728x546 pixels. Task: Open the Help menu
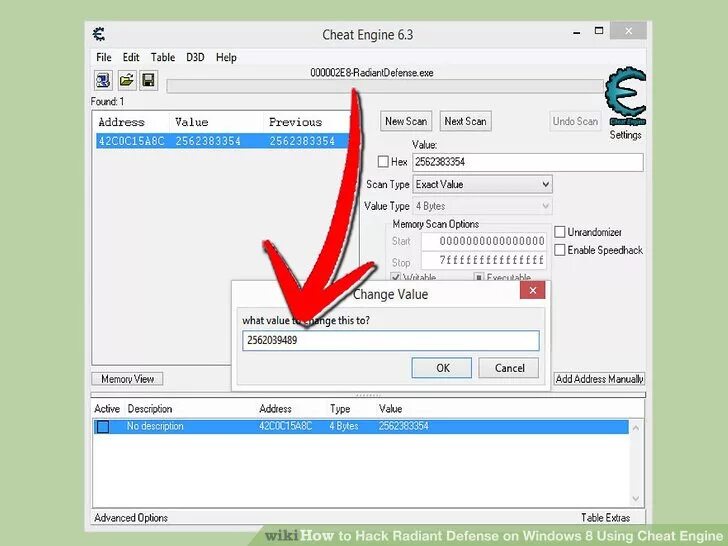click(x=226, y=57)
